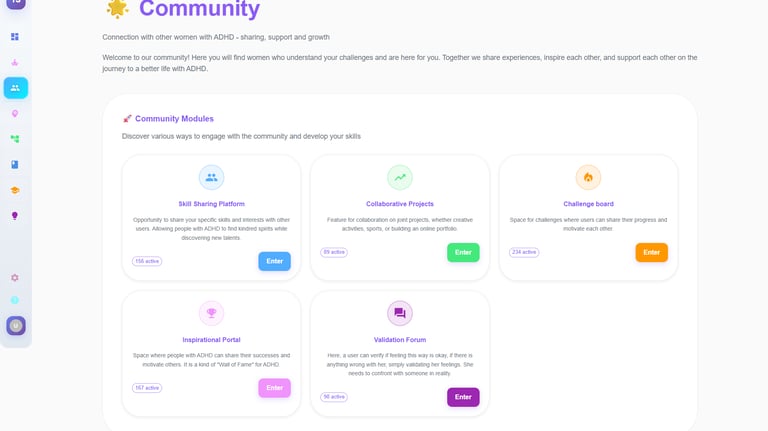Click the pink location pin sidebar icon
768x431 pixels.
[15, 114]
